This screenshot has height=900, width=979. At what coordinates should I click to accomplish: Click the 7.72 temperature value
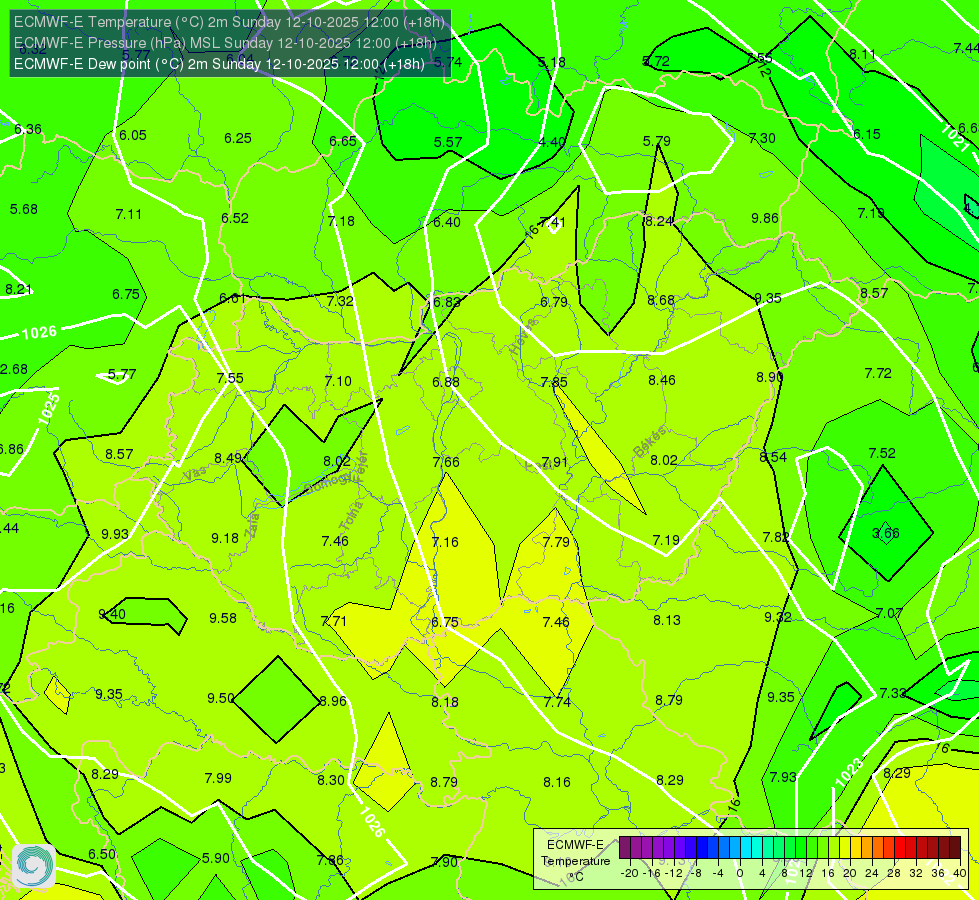pos(878,373)
